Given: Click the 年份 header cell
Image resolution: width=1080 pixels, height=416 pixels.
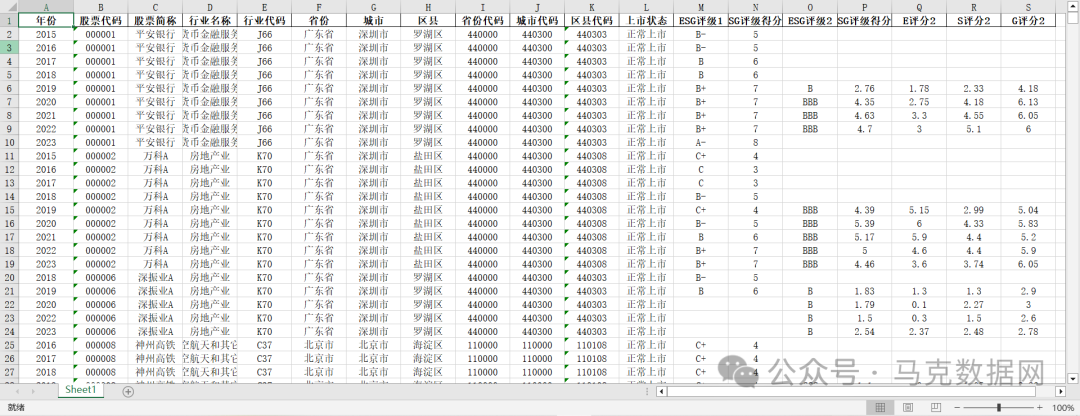Looking at the screenshot, I should pos(46,21).
